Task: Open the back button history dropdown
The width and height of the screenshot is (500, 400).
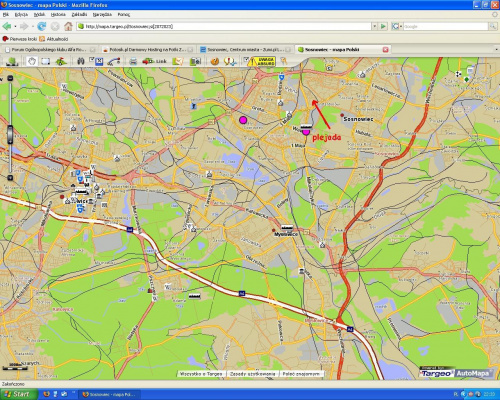Action: (x=15, y=26)
